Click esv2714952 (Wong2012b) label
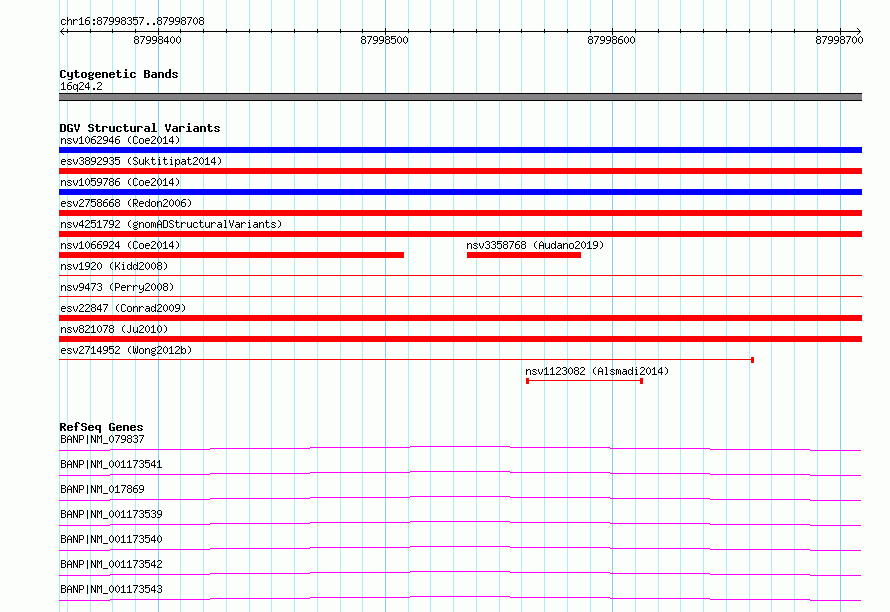The height and width of the screenshot is (612, 890). [126, 350]
